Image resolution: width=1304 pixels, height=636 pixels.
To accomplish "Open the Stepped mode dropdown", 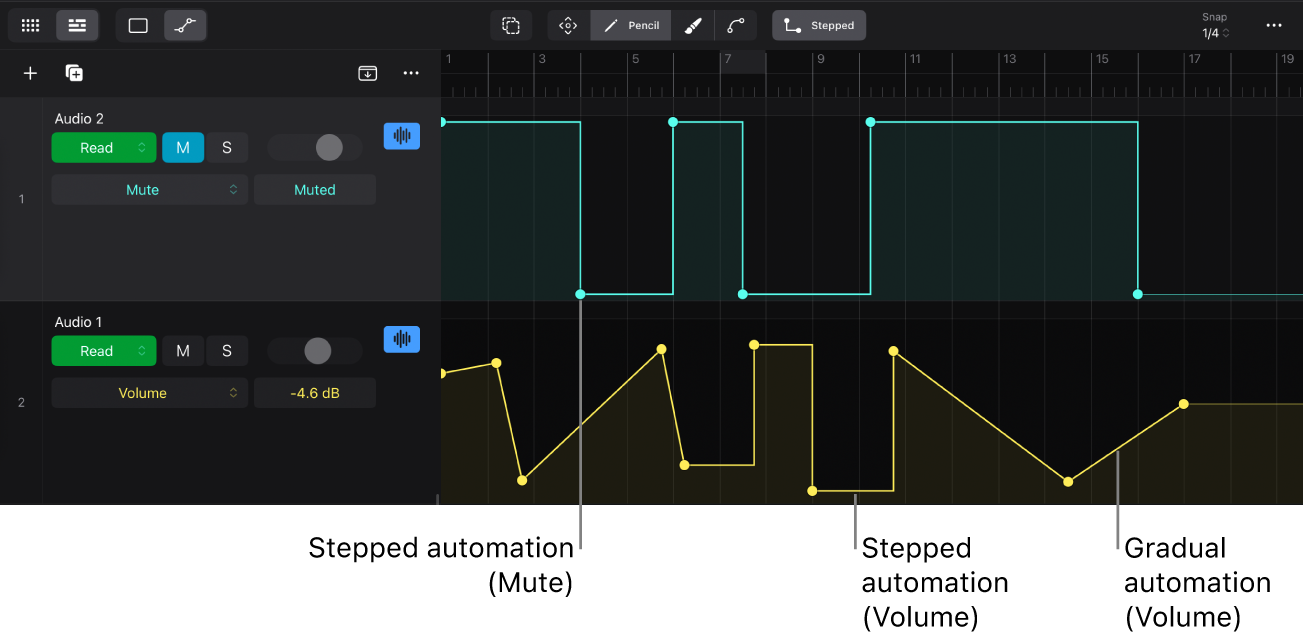I will (x=819, y=25).
